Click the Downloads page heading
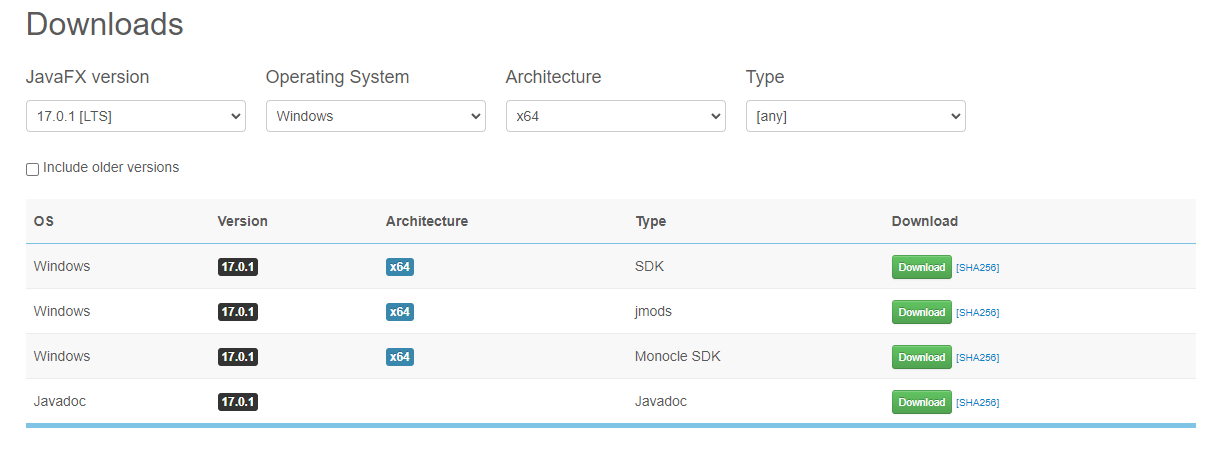Screen dimensions: 1231x452 pos(105,24)
